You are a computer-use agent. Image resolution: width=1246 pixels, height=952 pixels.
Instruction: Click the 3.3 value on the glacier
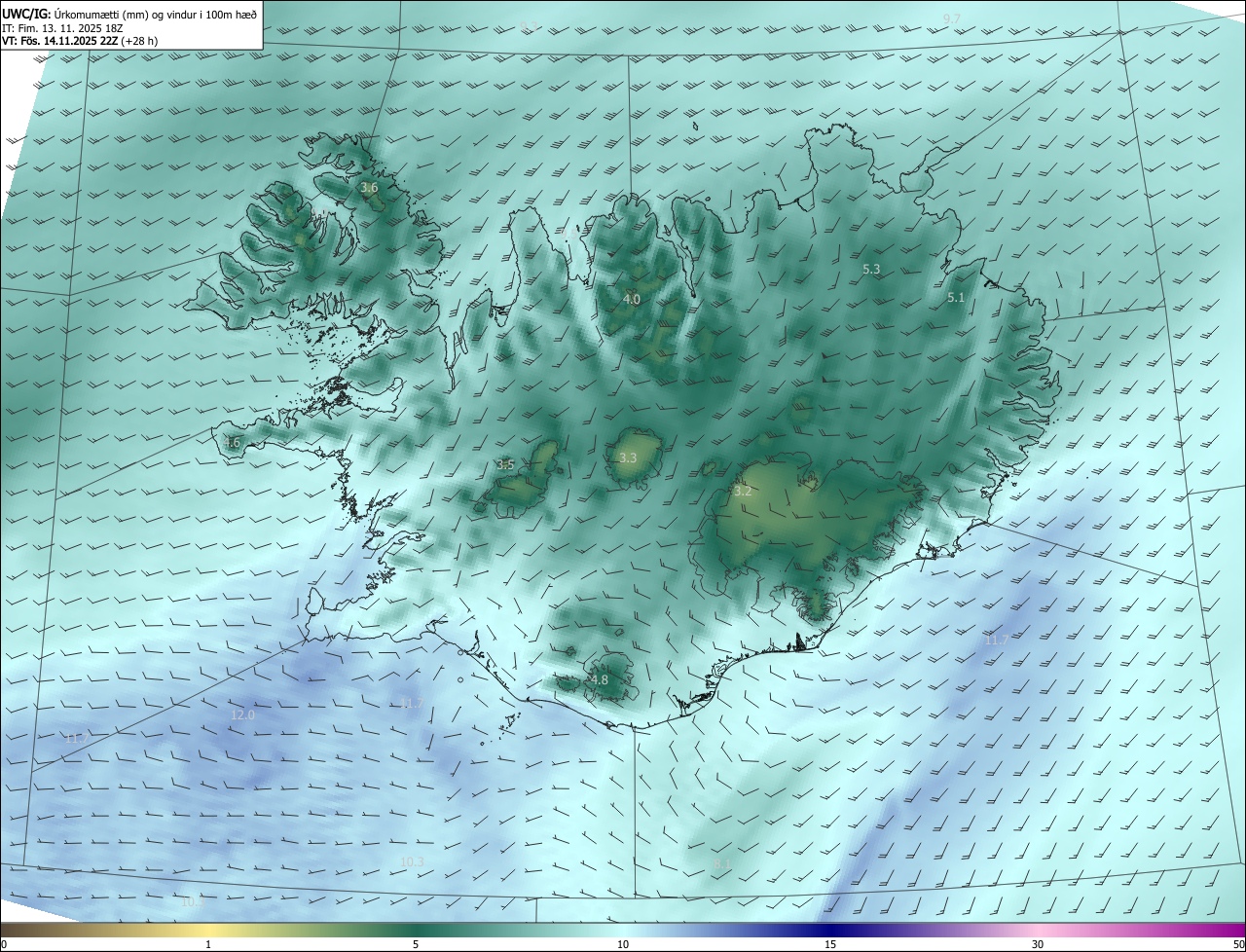(x=628, y=458)
